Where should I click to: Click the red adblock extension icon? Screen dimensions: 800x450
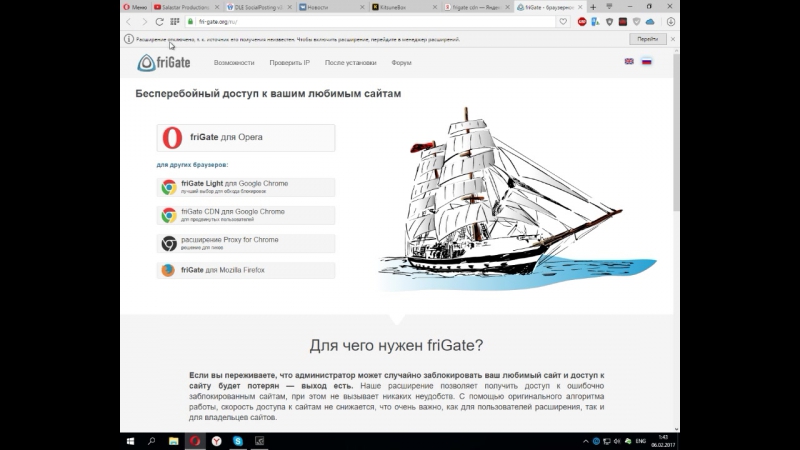point(582,21)
